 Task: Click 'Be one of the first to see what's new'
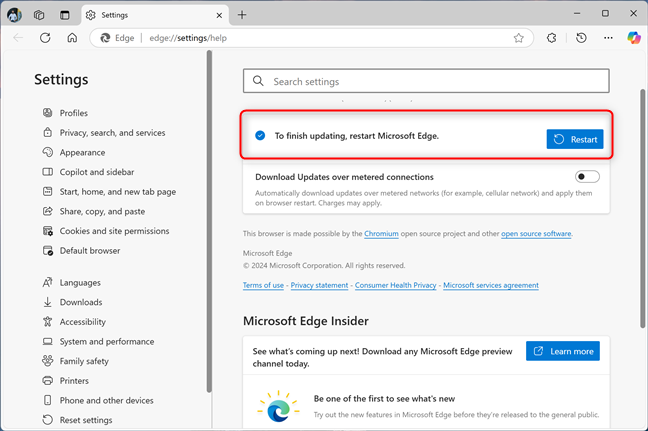tap(384, 399)
